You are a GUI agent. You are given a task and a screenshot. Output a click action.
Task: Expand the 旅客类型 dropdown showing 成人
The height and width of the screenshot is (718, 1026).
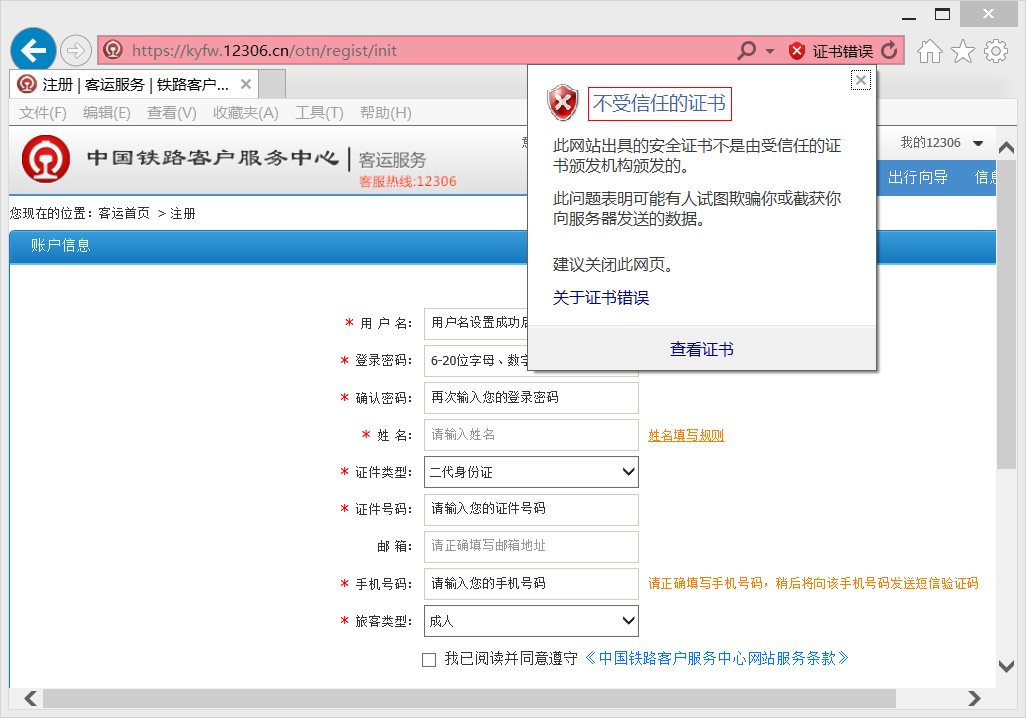point(531,621)
